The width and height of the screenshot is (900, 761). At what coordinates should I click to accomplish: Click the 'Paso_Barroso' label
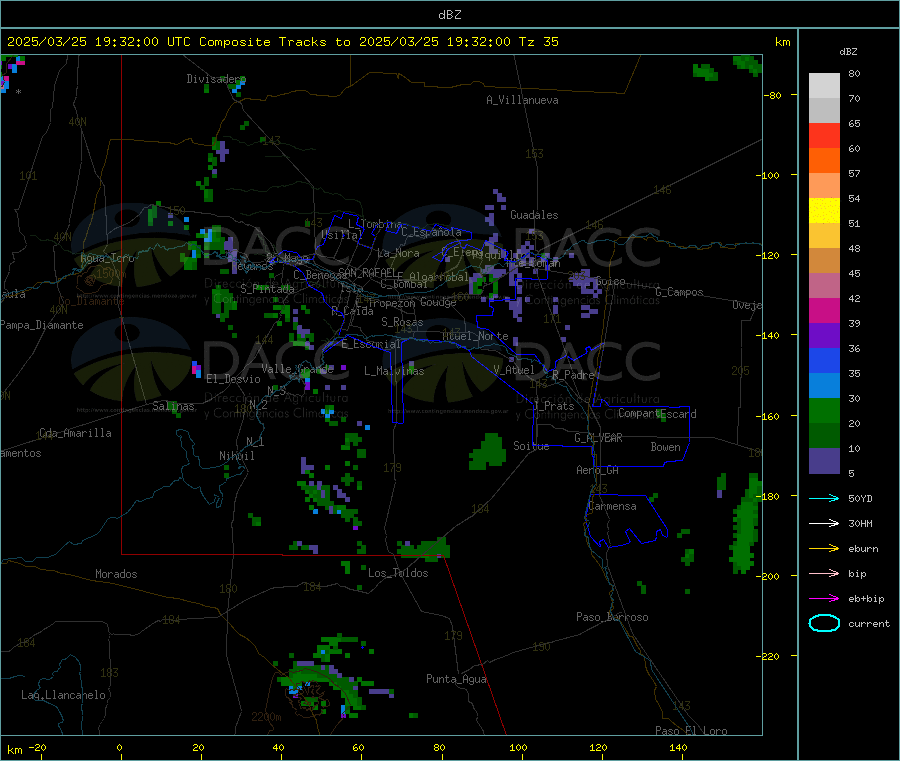coord(612,617)
